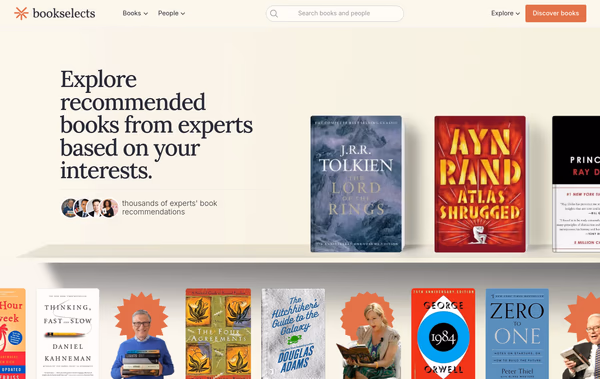
Task: Click the Discover books button
Action: point(556,13)
